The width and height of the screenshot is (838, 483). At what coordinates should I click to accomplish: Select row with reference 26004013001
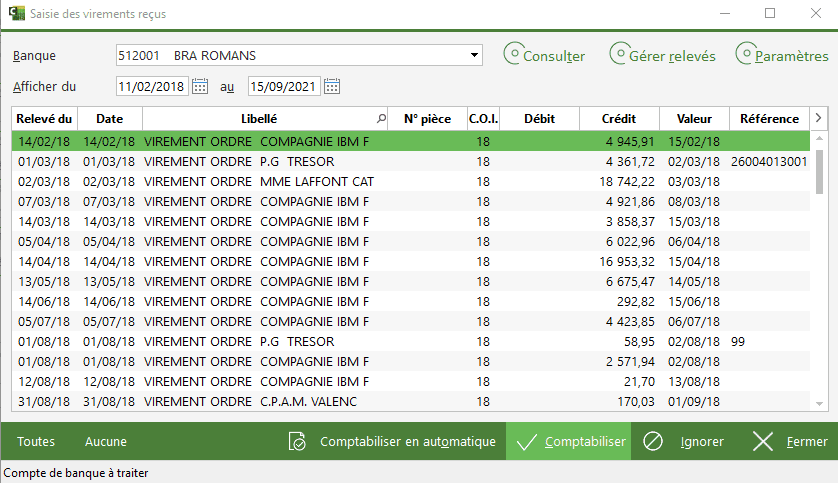point(410,161)
